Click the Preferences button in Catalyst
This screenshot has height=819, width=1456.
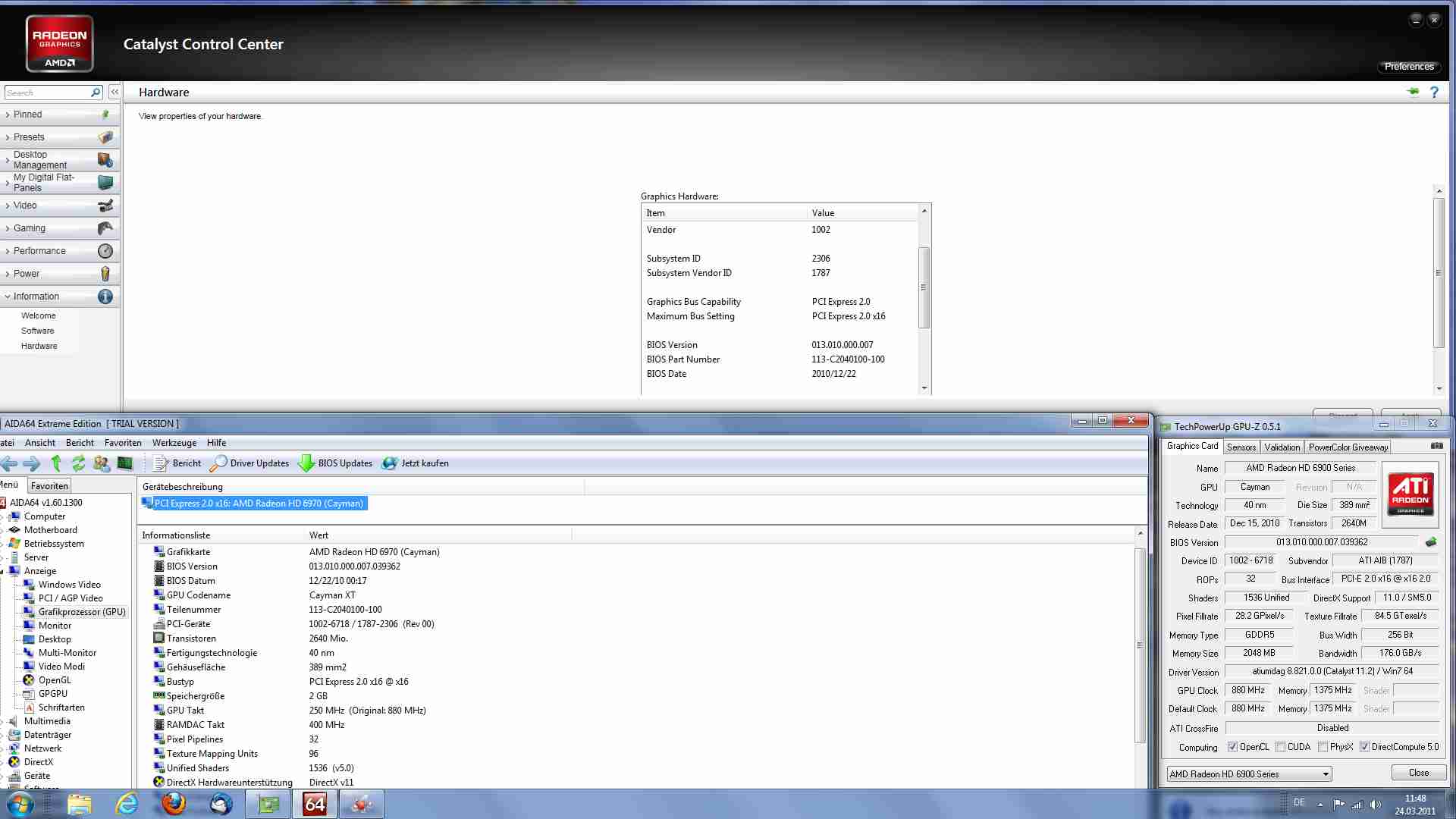1409,67
